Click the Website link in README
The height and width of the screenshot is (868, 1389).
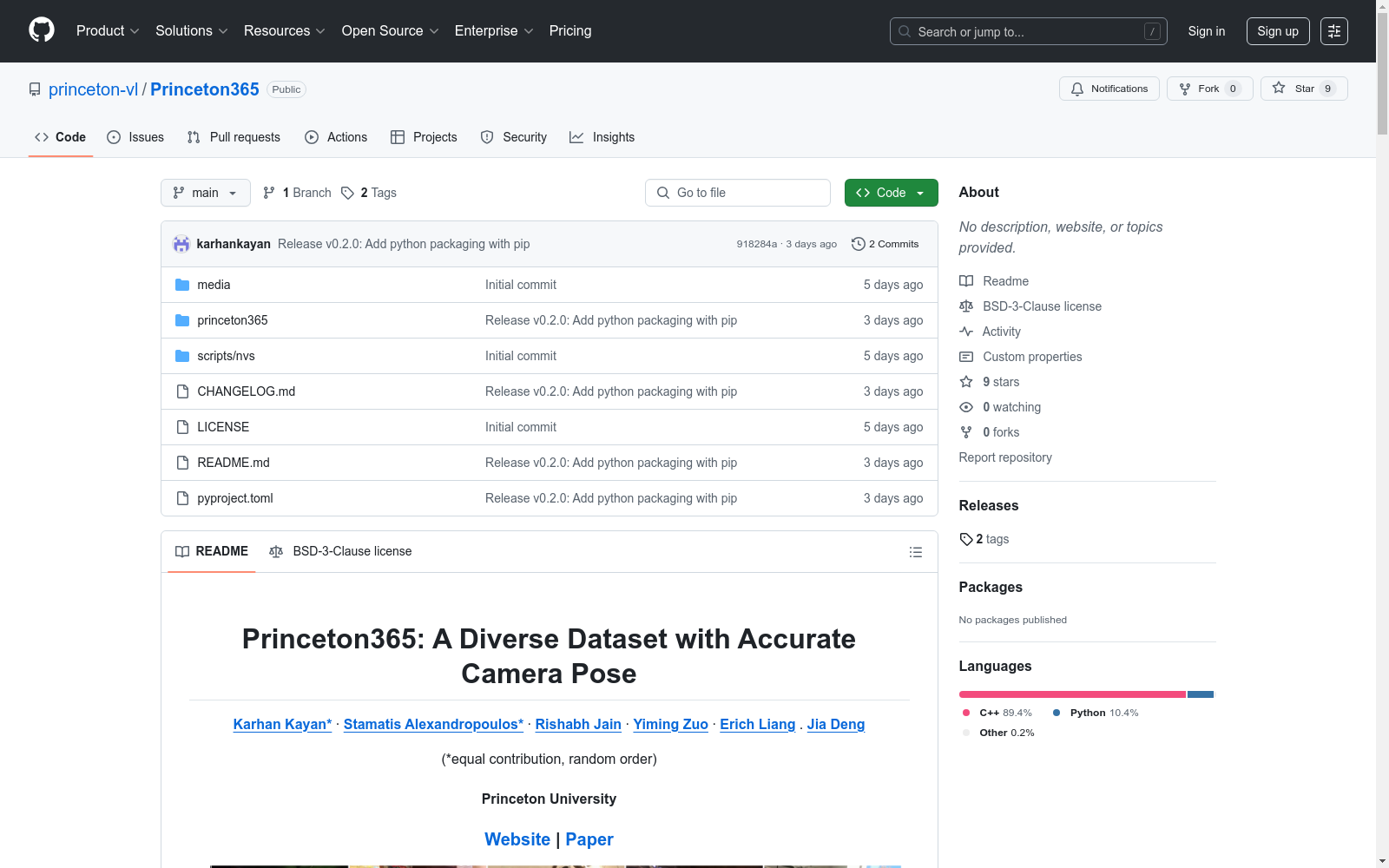coord(517,839)
